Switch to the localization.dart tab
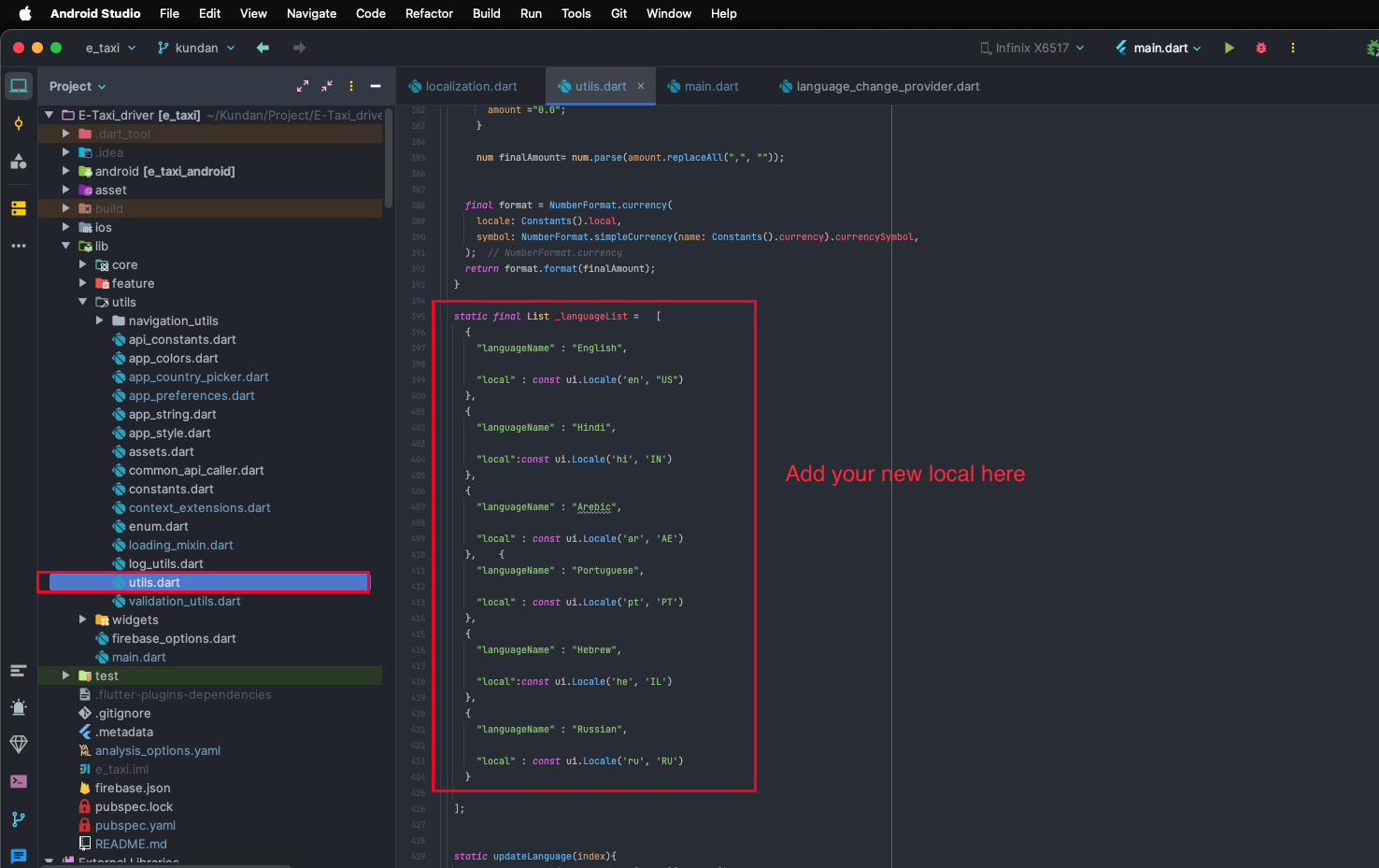Screen dimensions: 1379x868 point(463,86)
